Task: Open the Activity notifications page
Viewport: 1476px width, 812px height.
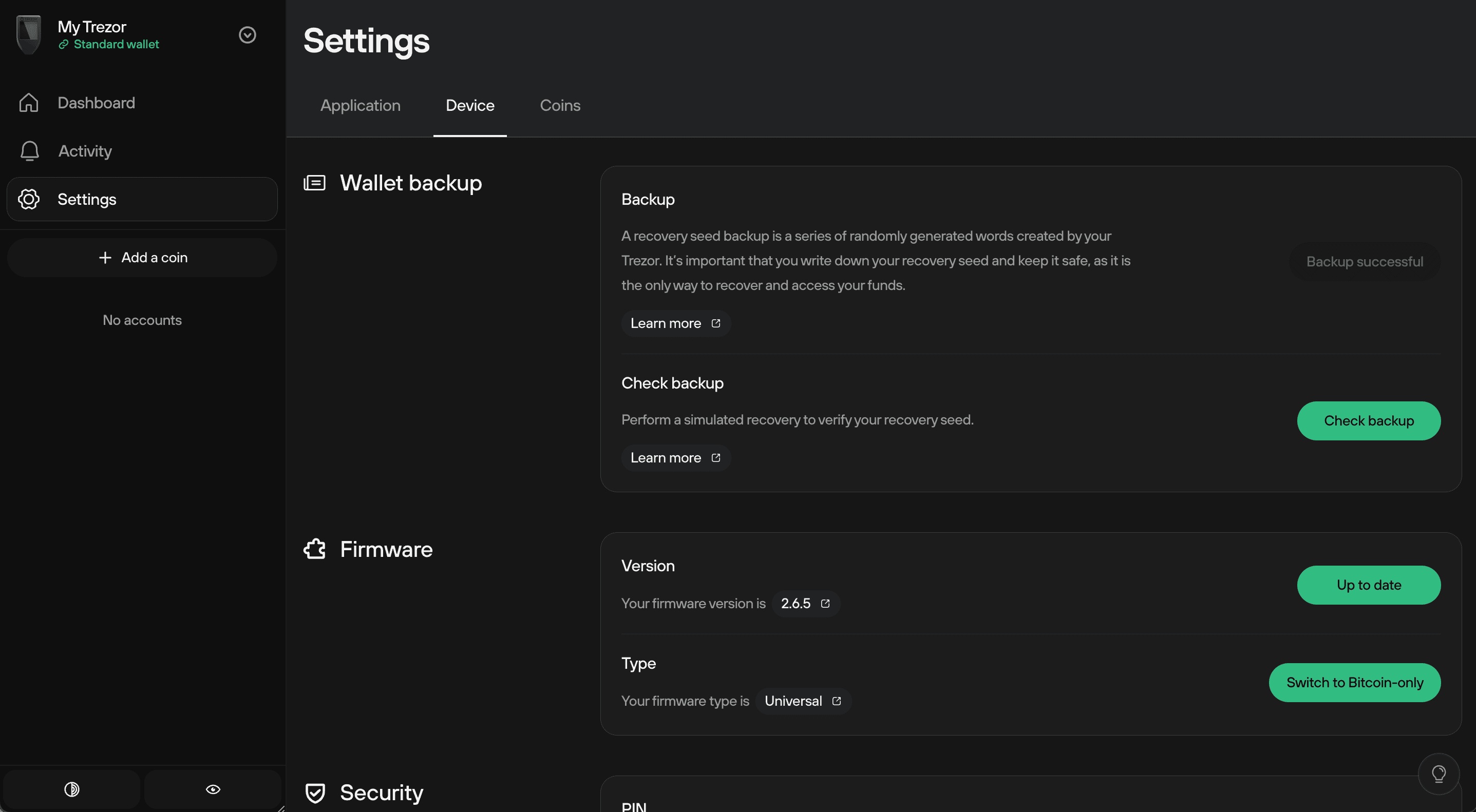Action: pos(85,151)
